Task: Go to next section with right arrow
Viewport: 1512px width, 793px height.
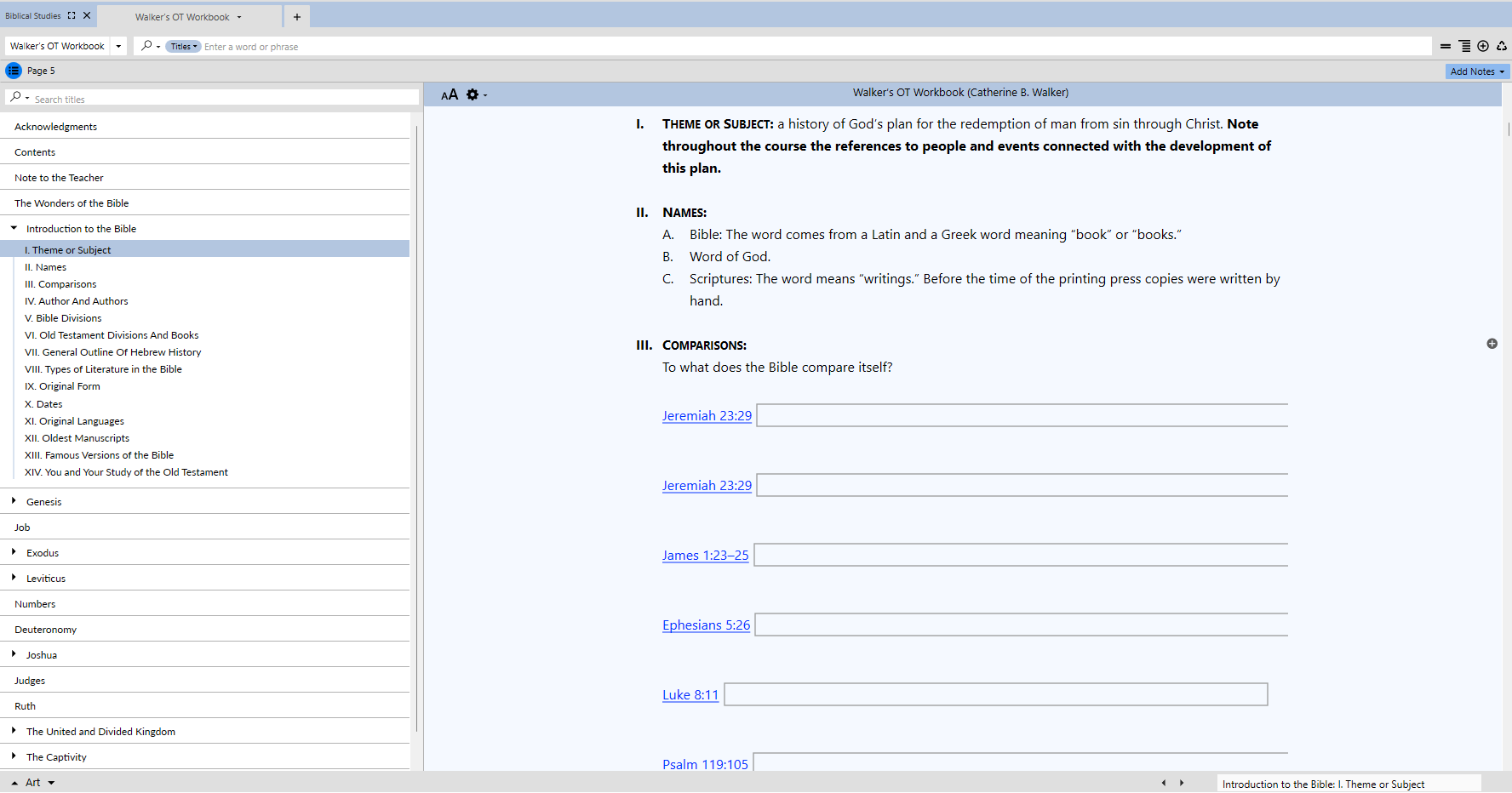Action: point(1182,783)
